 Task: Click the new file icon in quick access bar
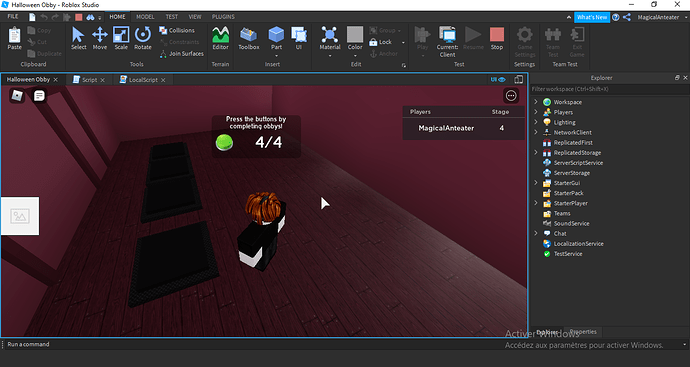pyautogui.click(x=32, y=17)
